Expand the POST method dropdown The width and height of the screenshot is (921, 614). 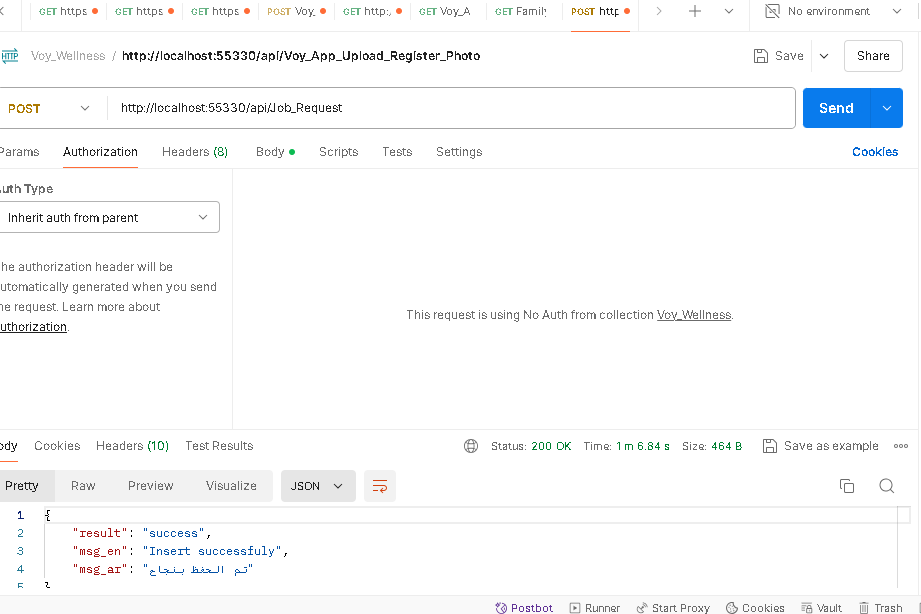[x=50, y=108]
